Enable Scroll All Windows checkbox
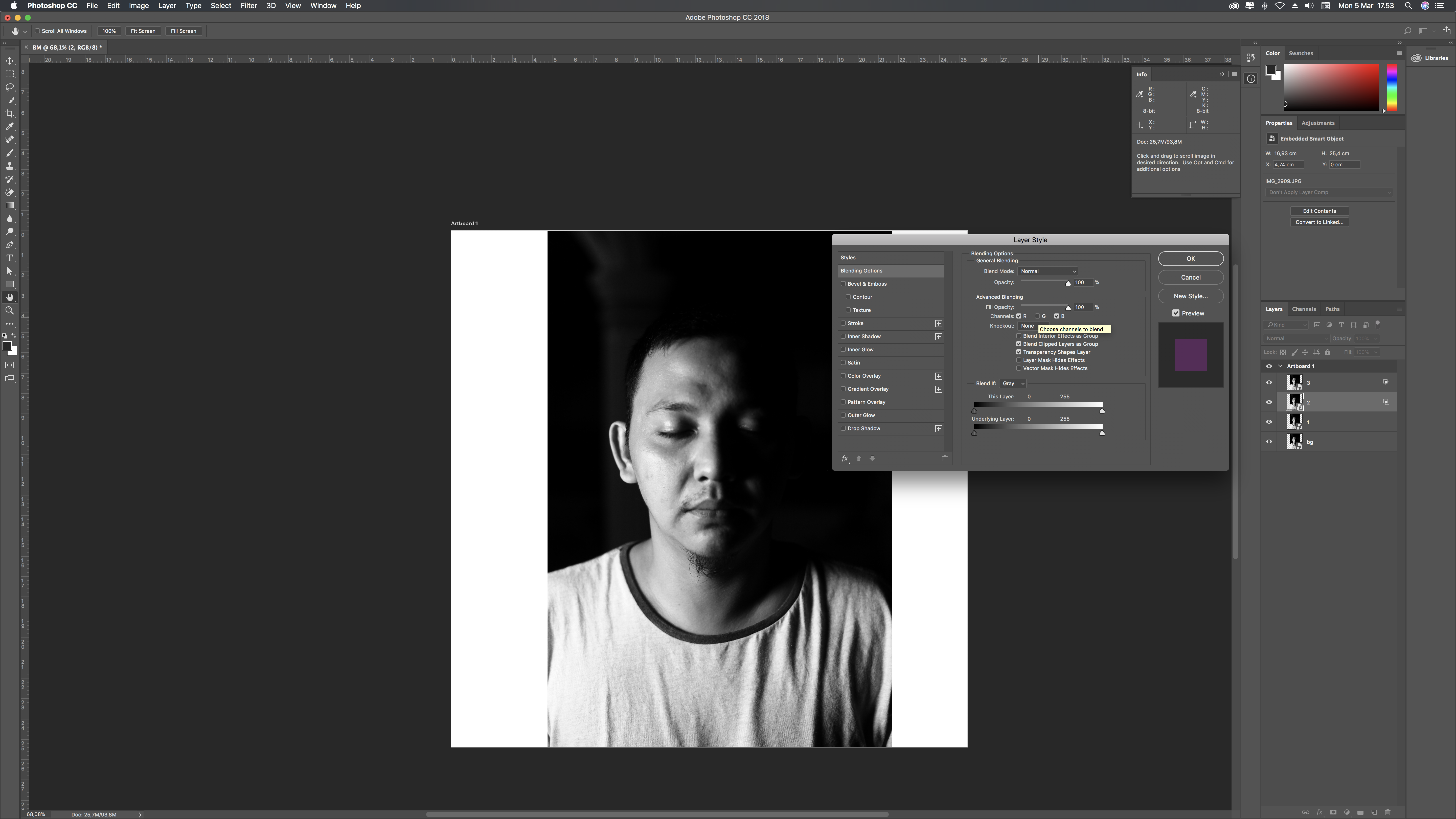The width and height of the screenshot is (1456, 819). coord(37,31)
